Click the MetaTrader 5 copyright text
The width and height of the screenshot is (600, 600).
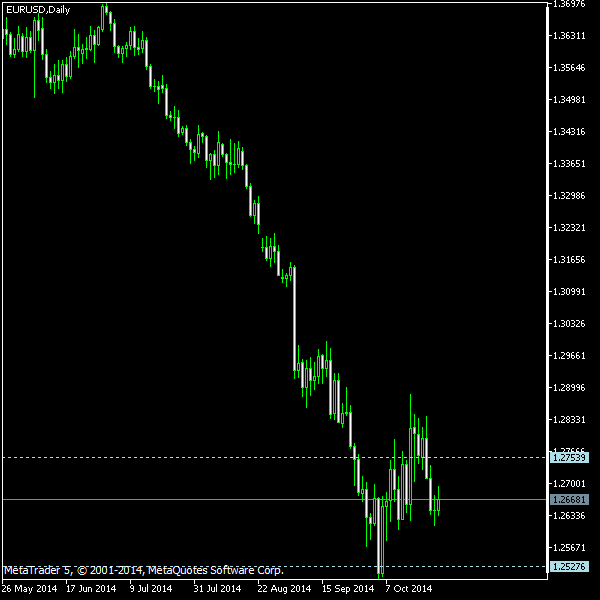coord(144,571)
